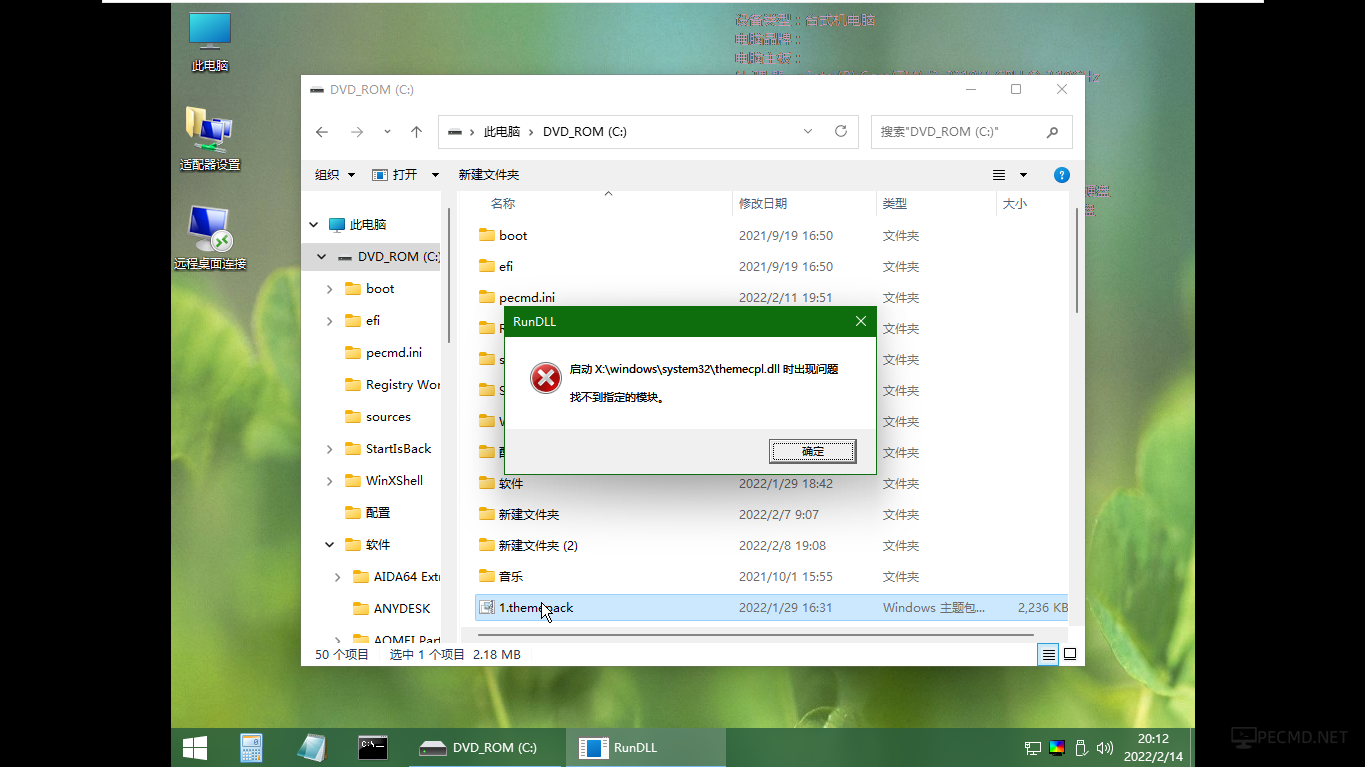Select sources folder in tree
Image resolution: width=1365 pixels, height=767 pixels.
(x=377, y=417)
